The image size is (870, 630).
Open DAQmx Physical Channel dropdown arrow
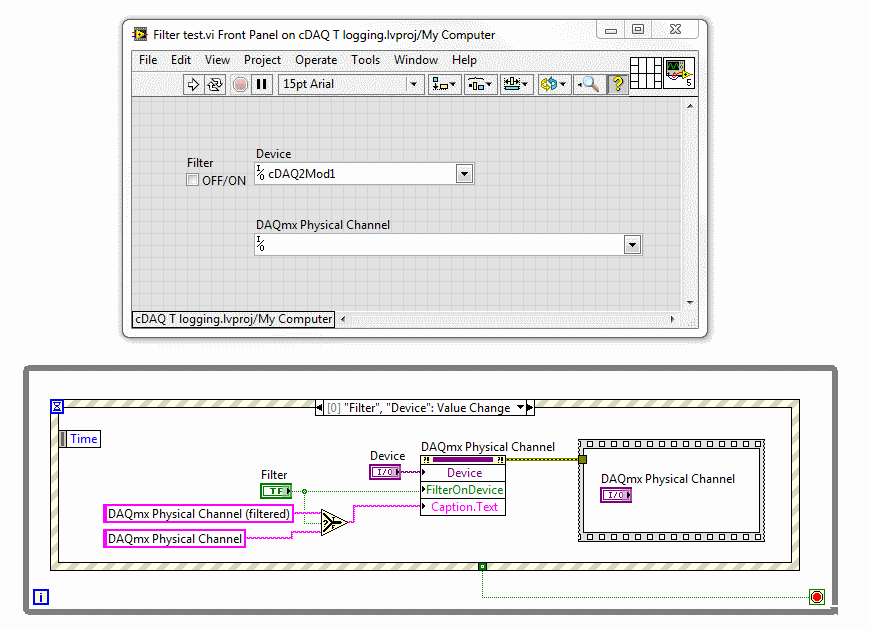[632, 245]
